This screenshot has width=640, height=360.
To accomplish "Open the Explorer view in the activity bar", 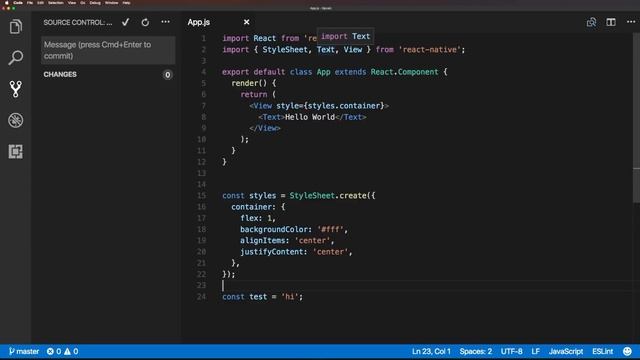I will pos(16,27).
